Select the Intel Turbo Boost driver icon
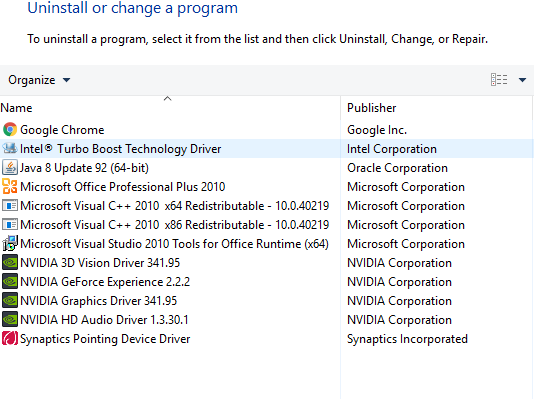The height and width of the screenshot is (399, 534). pyautogui.click(x=10, y=149)
